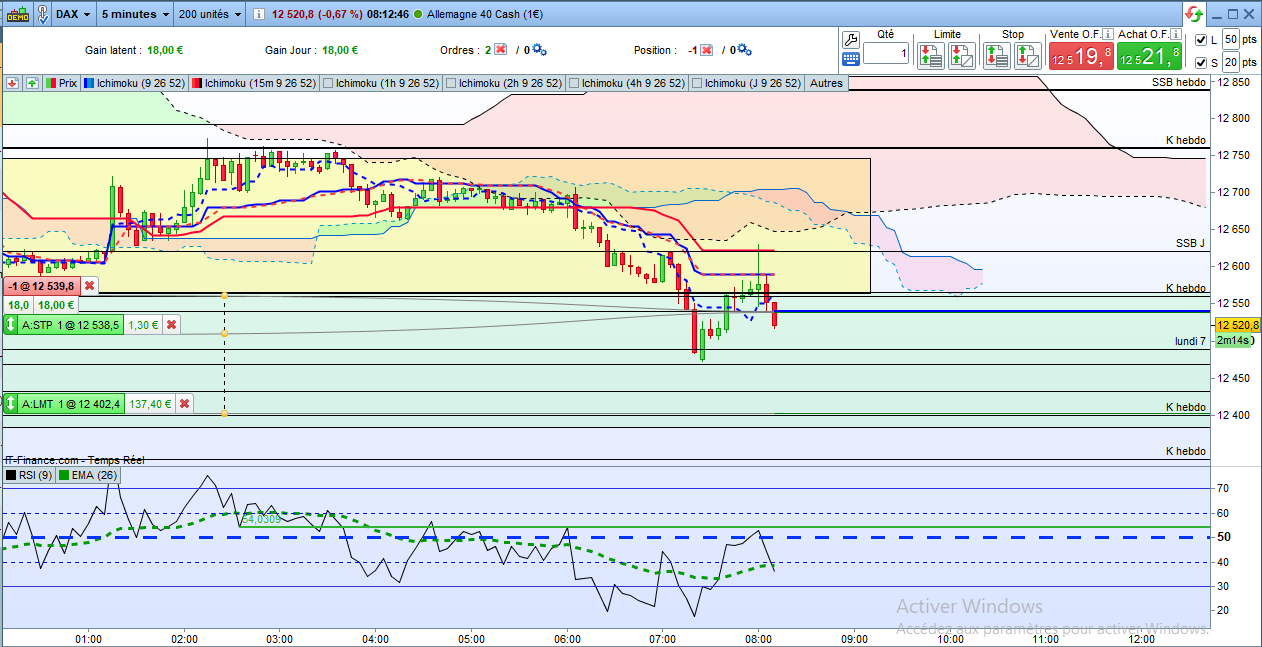Open the 200 unités dropdown

click(209, 14)
